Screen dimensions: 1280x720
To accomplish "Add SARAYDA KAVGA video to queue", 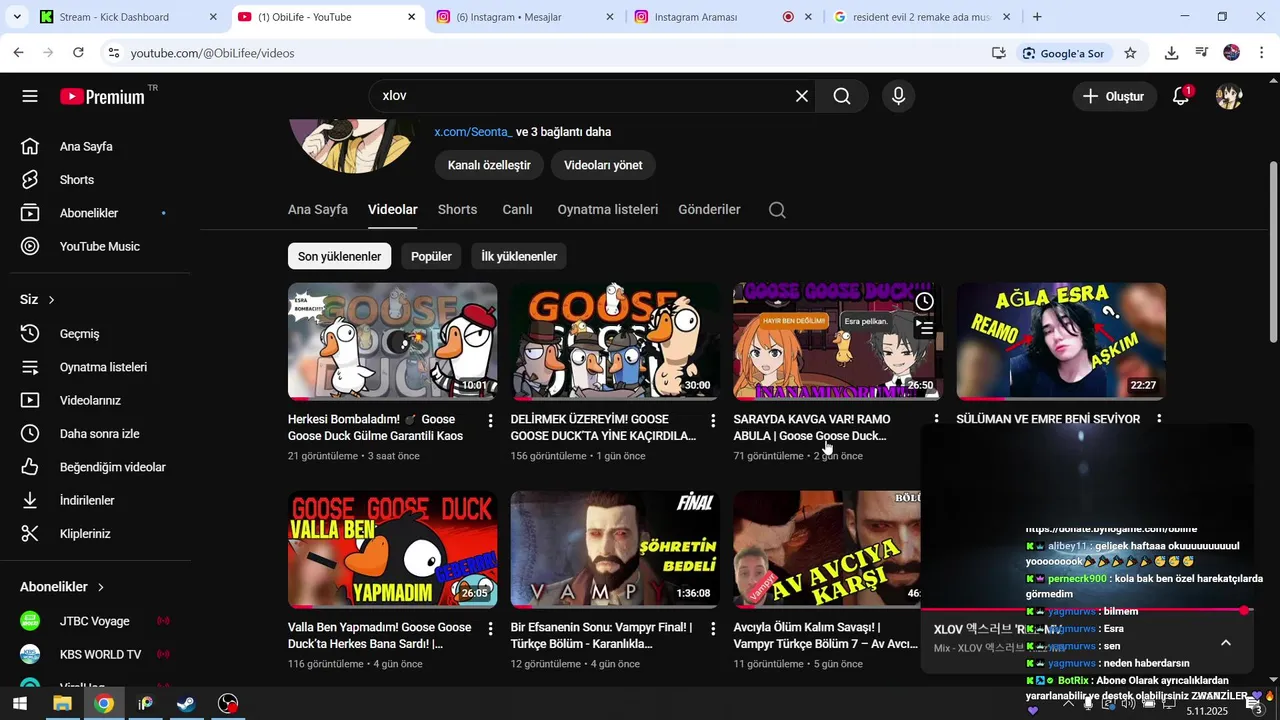I will click(925, 327).
